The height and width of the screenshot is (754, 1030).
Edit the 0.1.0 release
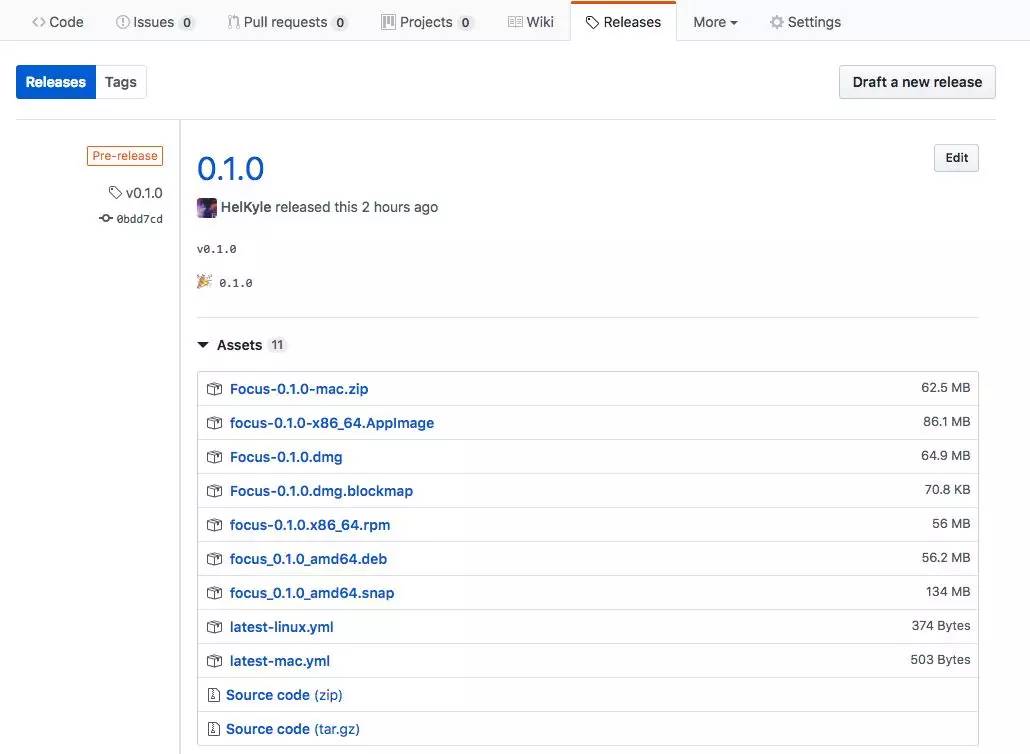pyautogui.click(x=956, y=158)
